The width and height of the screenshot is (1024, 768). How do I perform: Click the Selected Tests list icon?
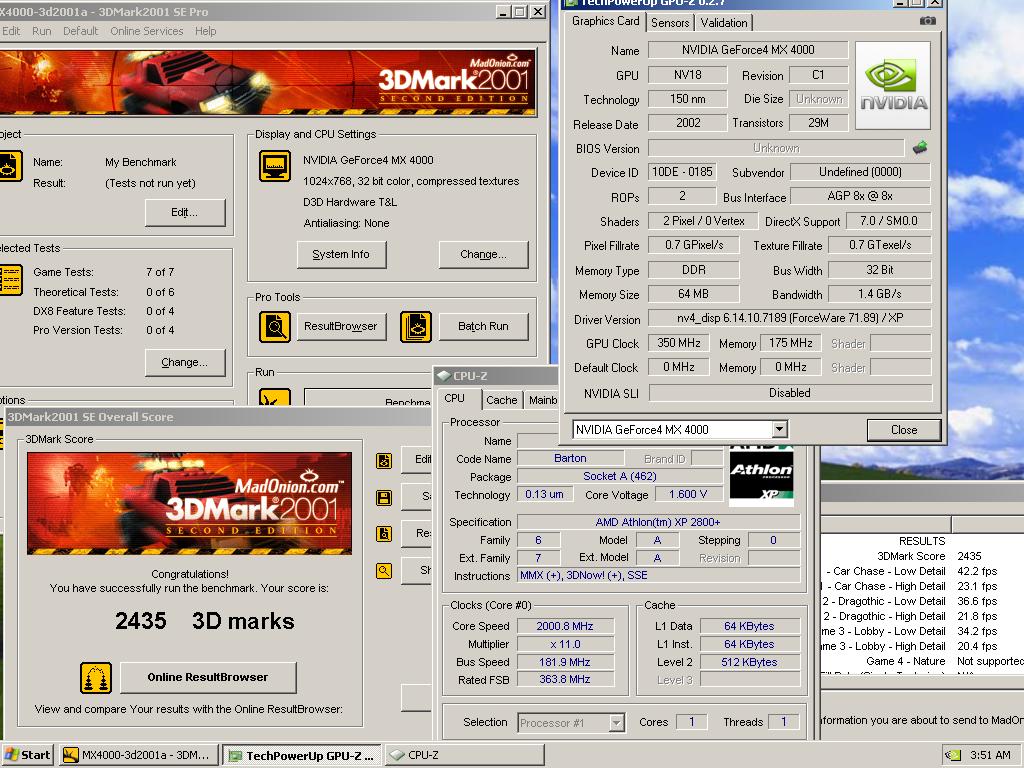(x=10, y=280)
